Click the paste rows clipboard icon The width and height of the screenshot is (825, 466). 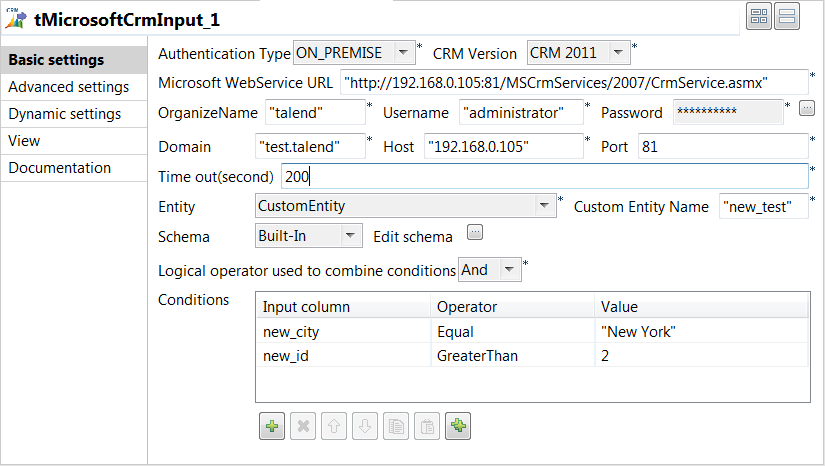(x=427, y=426)
